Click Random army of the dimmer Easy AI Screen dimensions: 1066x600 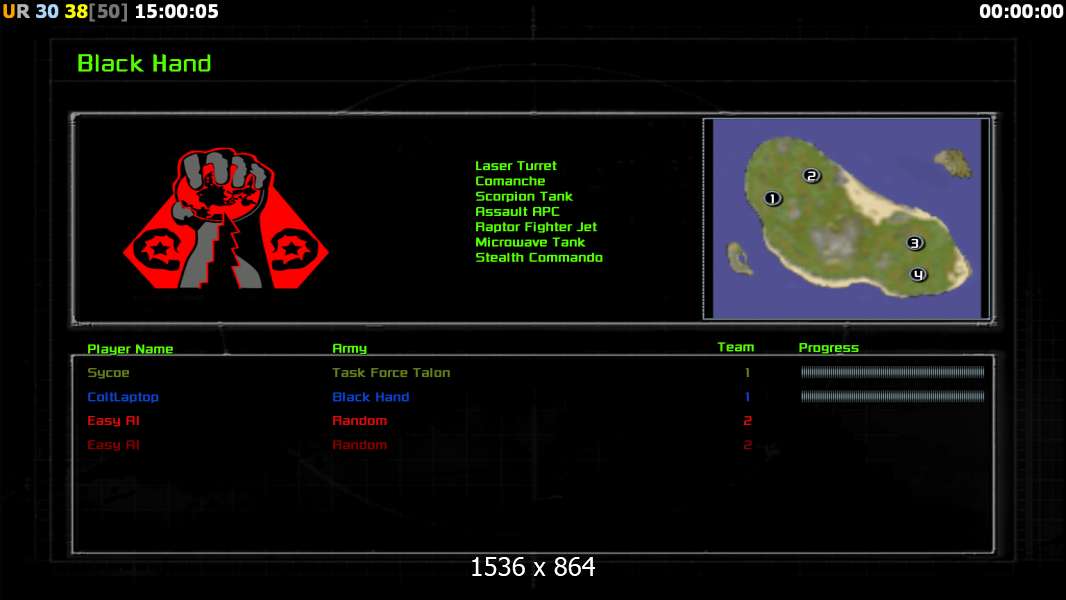[x=360, y=445]
